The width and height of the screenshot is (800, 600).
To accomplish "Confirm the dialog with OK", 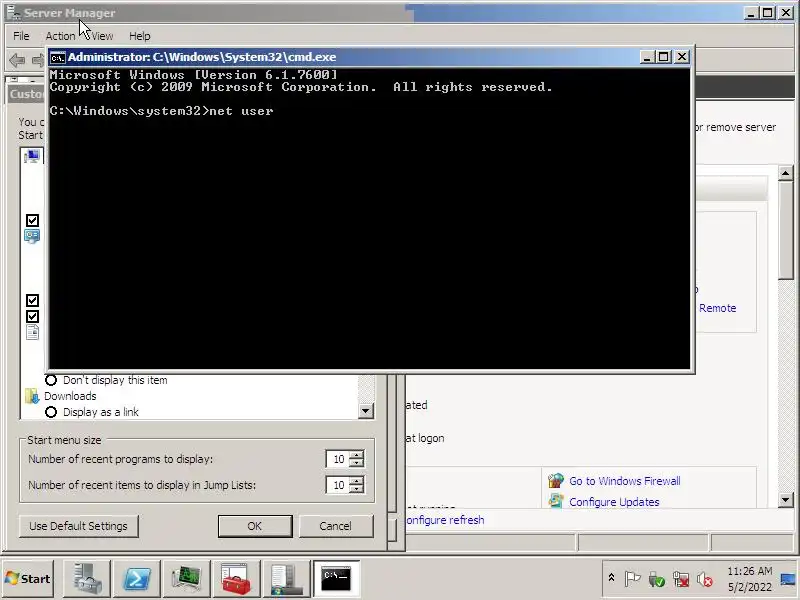I will pyautogui.click(x=255, y=526).
